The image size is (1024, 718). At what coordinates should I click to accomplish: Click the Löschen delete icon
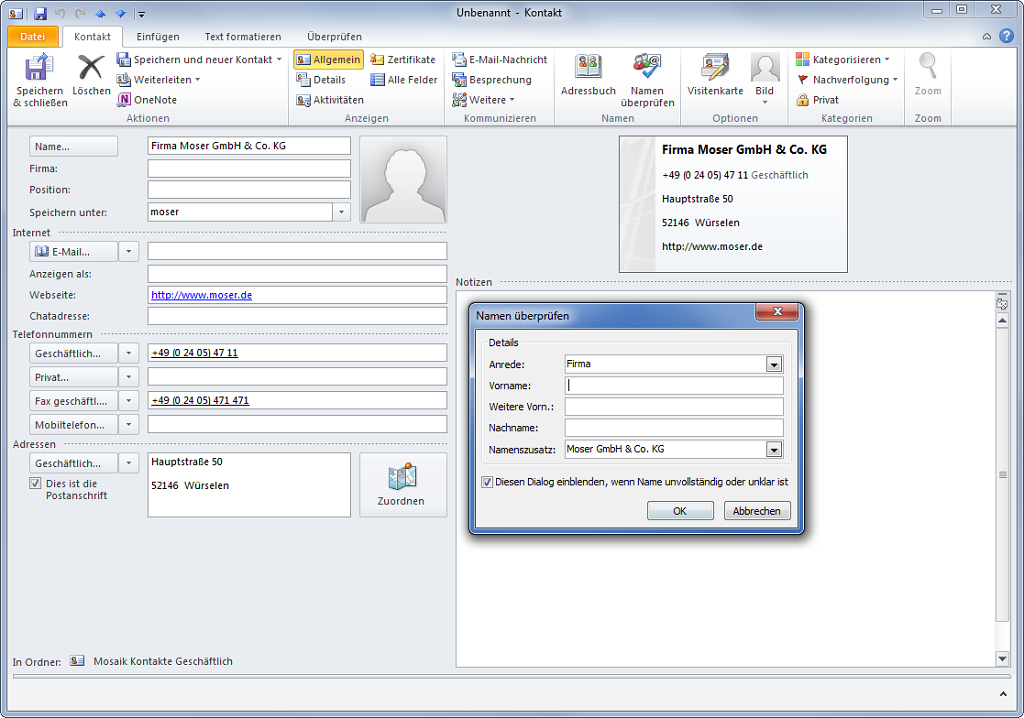point(91,69)
